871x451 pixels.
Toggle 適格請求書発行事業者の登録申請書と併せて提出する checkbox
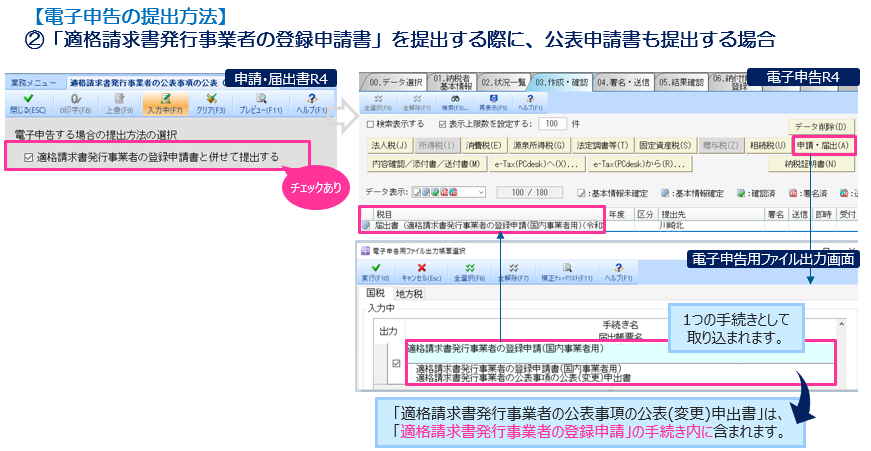tap(28, 156)
